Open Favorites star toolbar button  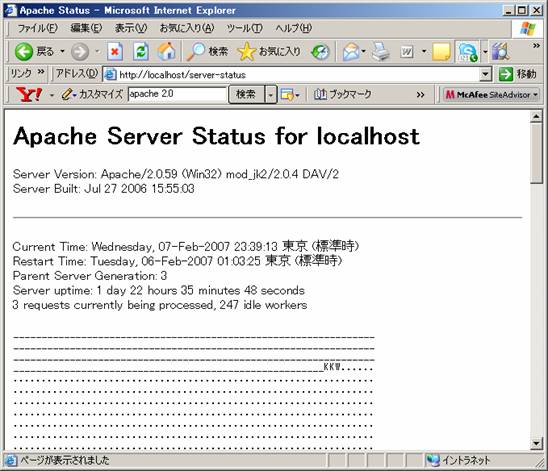coord(268,52)
